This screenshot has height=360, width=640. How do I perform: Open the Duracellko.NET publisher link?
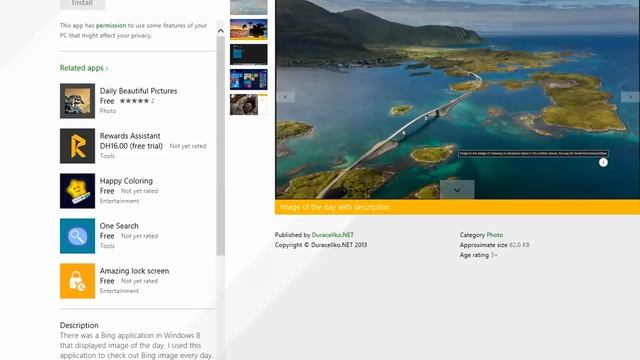333,235
